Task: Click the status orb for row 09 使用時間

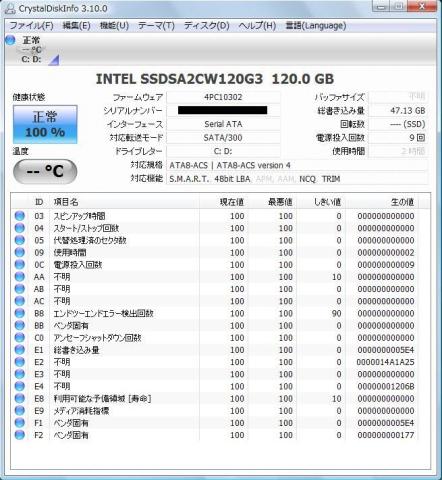Action: coord(20,252)
